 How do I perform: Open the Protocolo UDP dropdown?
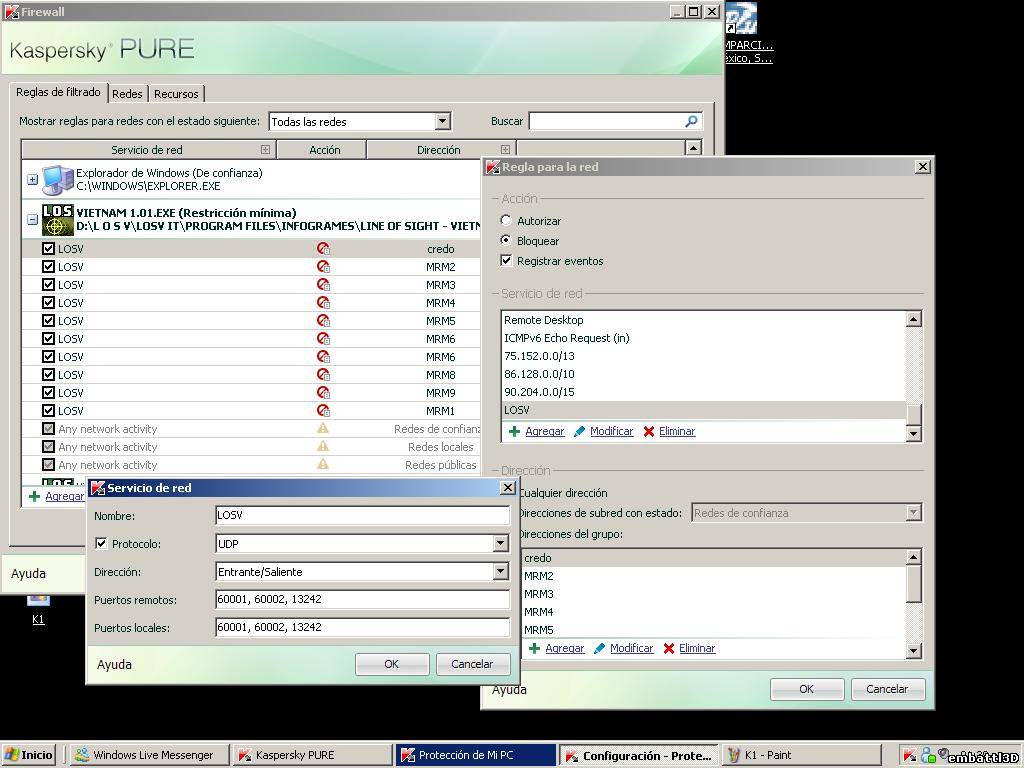tap(501, 543)
